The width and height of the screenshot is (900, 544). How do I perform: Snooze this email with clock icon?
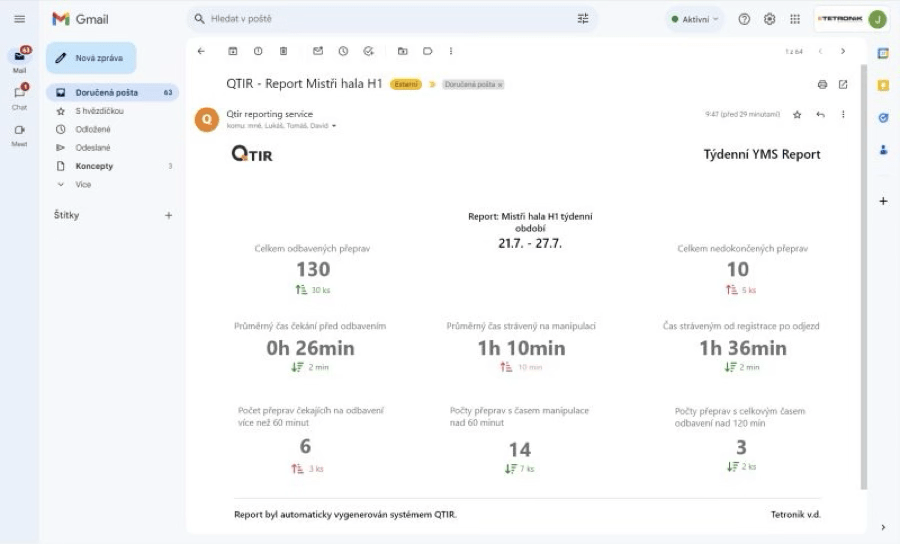(343, 51)
